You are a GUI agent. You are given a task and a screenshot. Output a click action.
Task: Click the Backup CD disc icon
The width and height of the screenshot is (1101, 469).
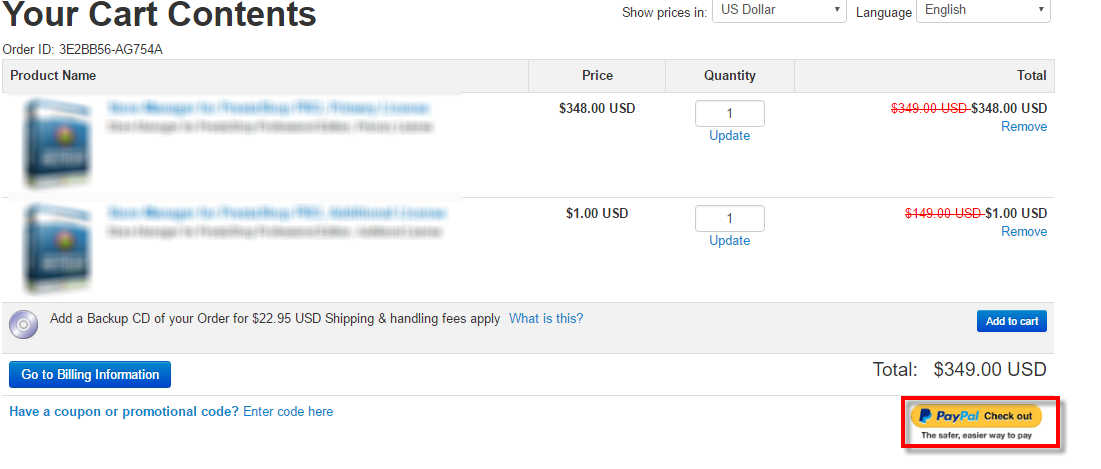pos(23,324)
